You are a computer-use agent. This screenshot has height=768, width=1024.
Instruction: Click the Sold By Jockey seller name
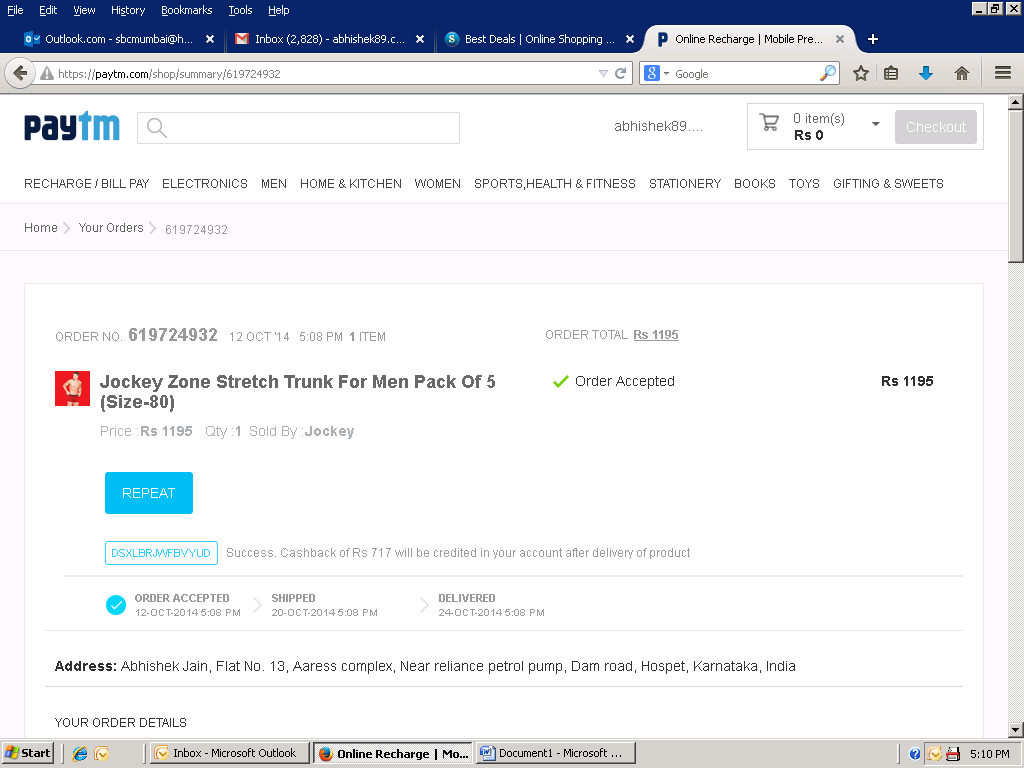[329, 432]
